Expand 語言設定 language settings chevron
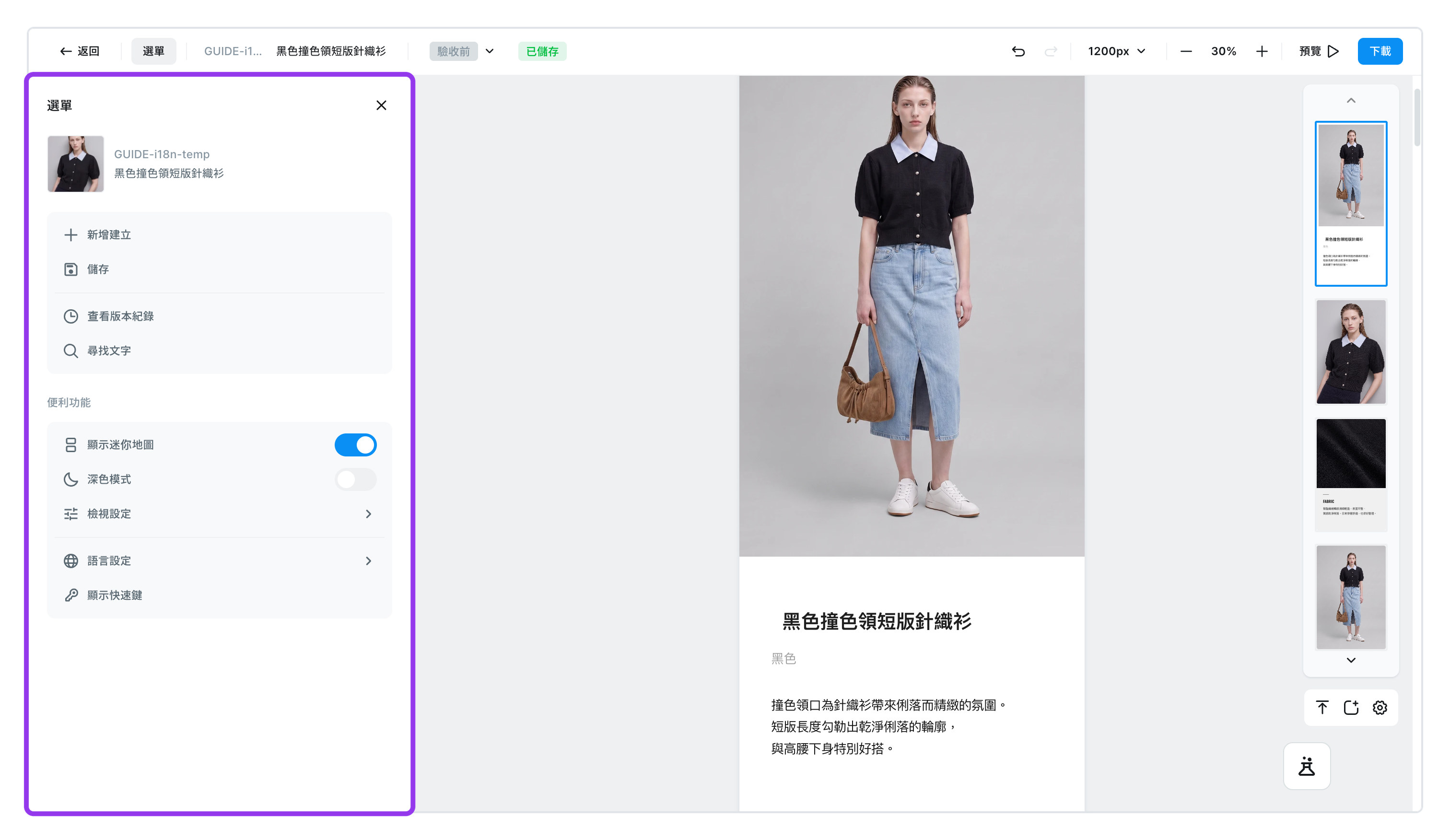 (x=368, y=561)
